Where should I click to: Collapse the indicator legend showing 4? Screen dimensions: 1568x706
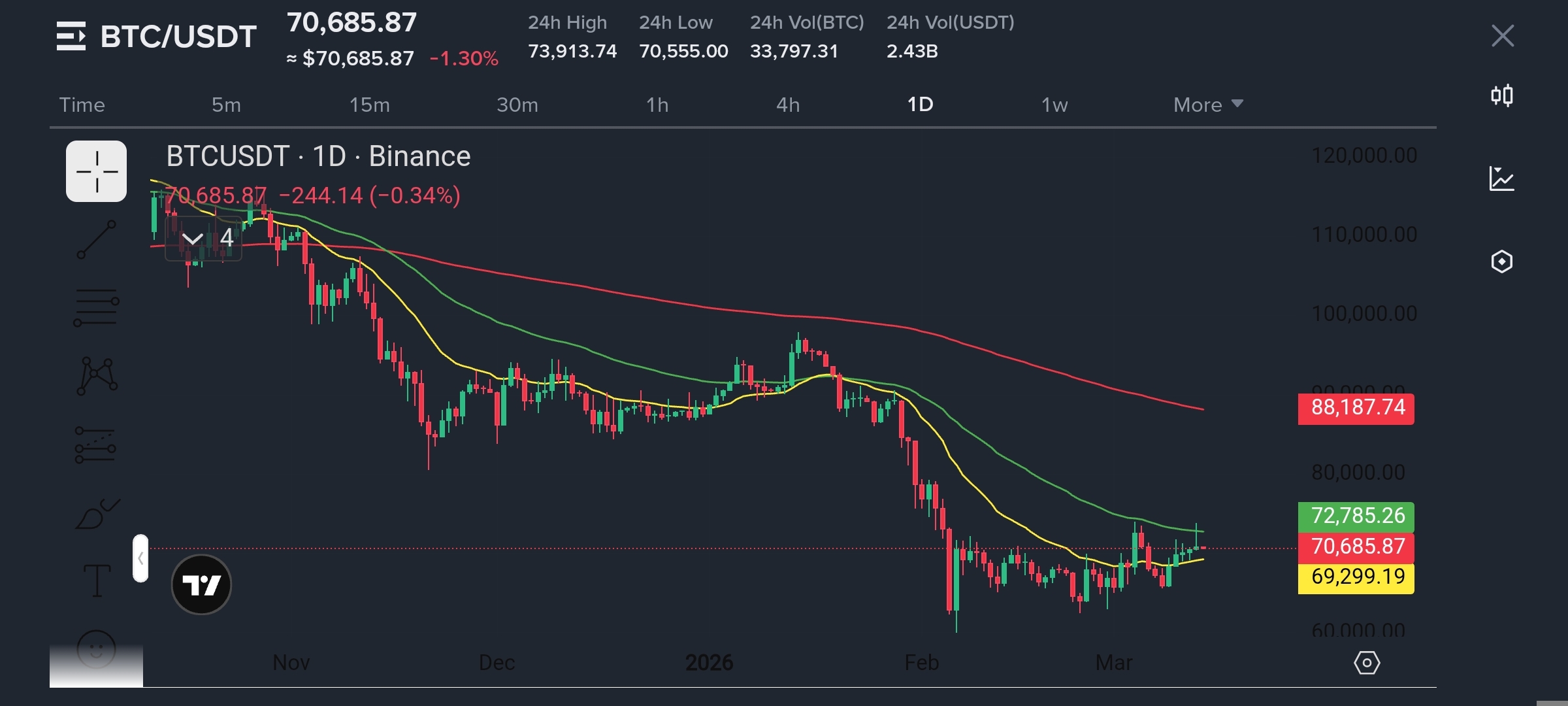(193, 239)
